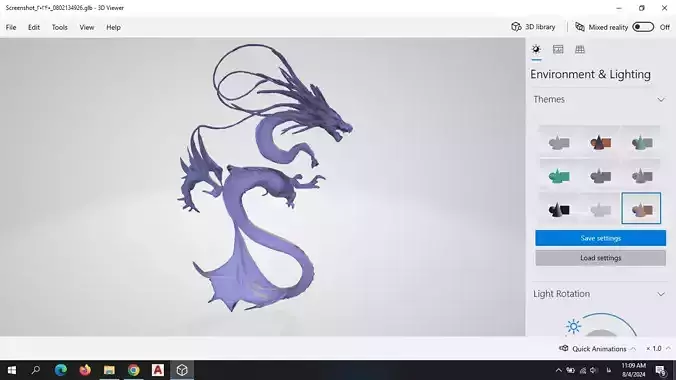This screenshot has width=676, height=380.
Task: Collapse the Themes section chevron
Action: pyautogui.click(x=661, y=100)
